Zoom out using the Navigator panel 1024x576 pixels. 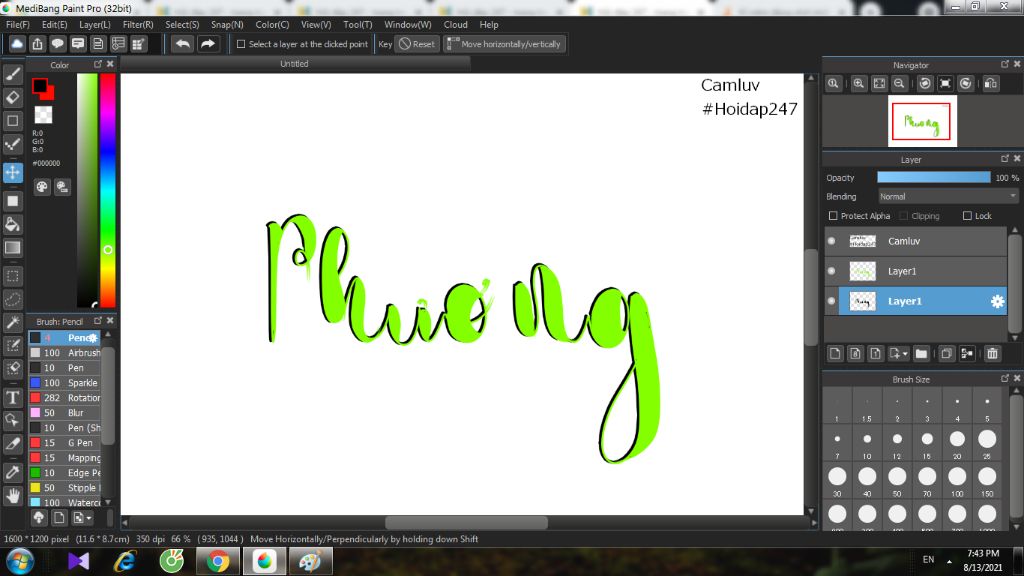click(x=899, y=84)
